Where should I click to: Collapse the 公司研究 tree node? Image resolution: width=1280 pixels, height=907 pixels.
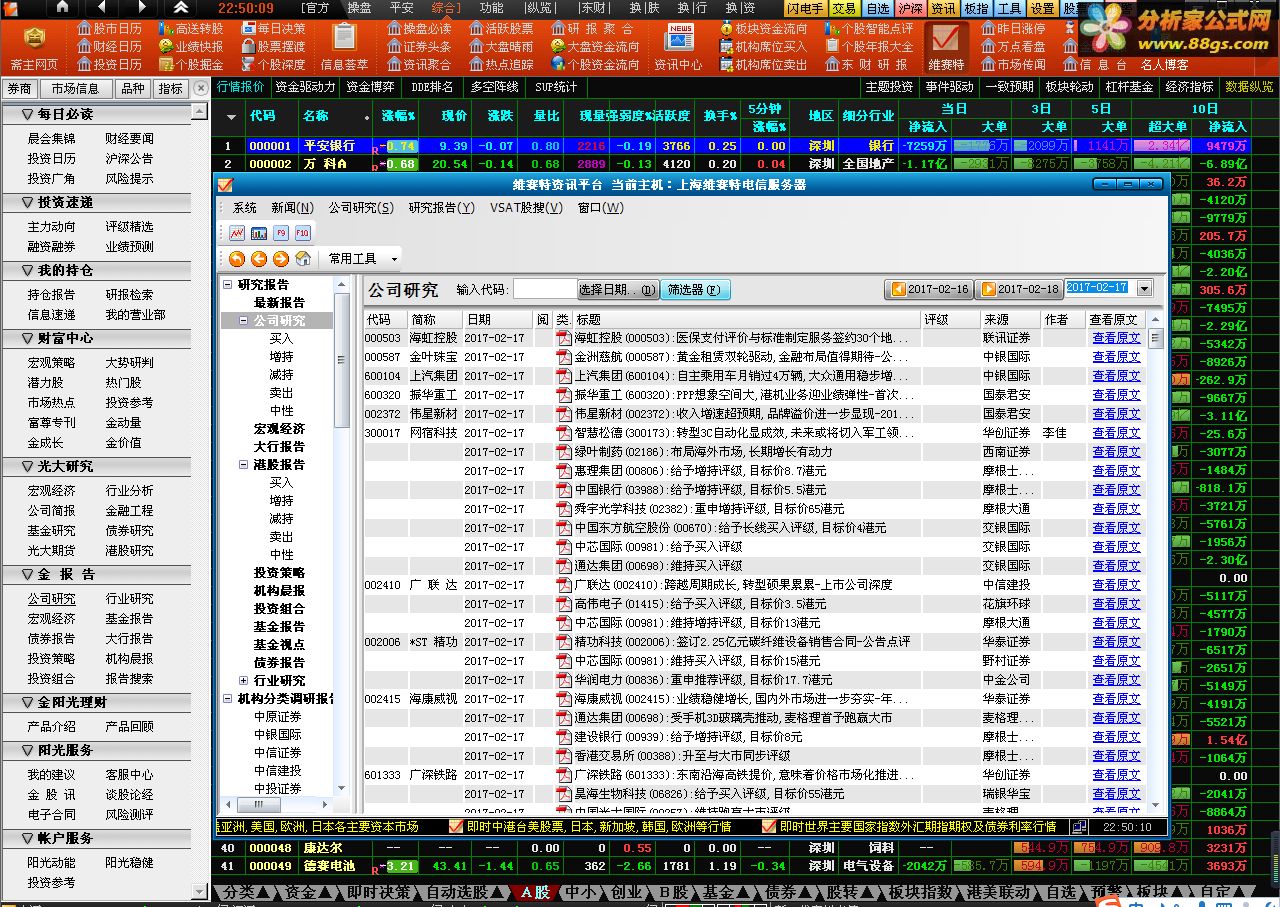point(243,321)
